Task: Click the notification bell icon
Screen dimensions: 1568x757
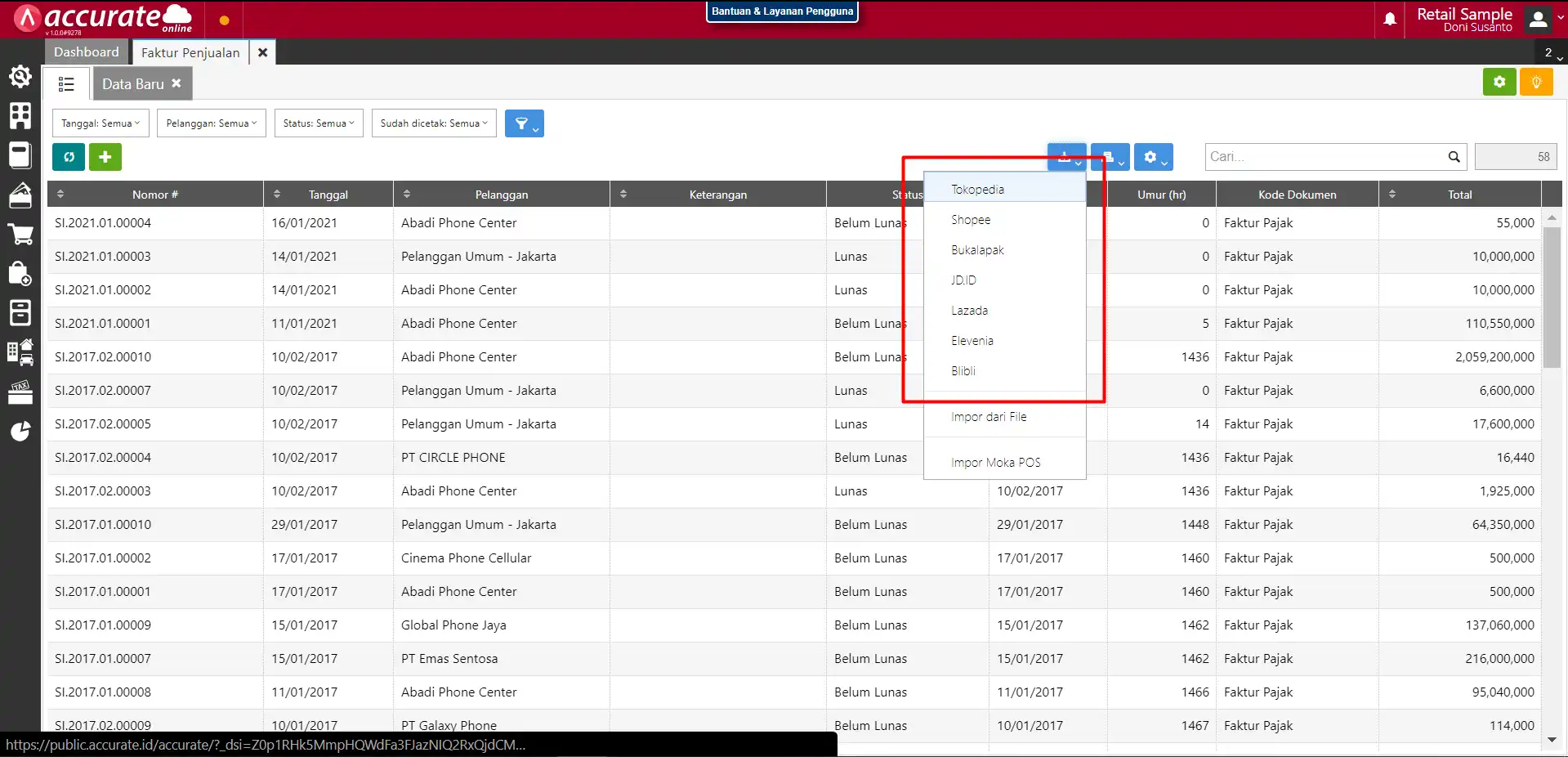Action: click(x=1390, y=19)
